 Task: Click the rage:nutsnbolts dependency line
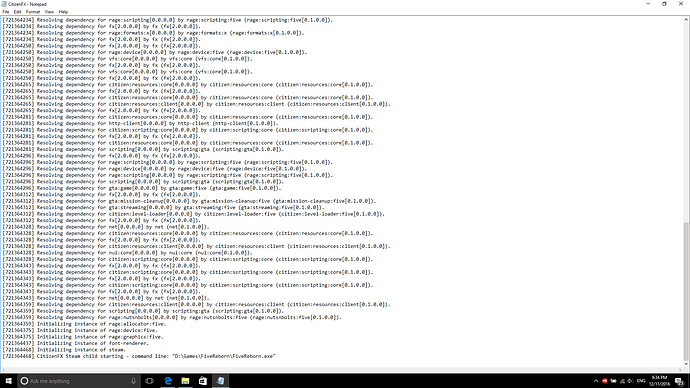pos(172,317)
